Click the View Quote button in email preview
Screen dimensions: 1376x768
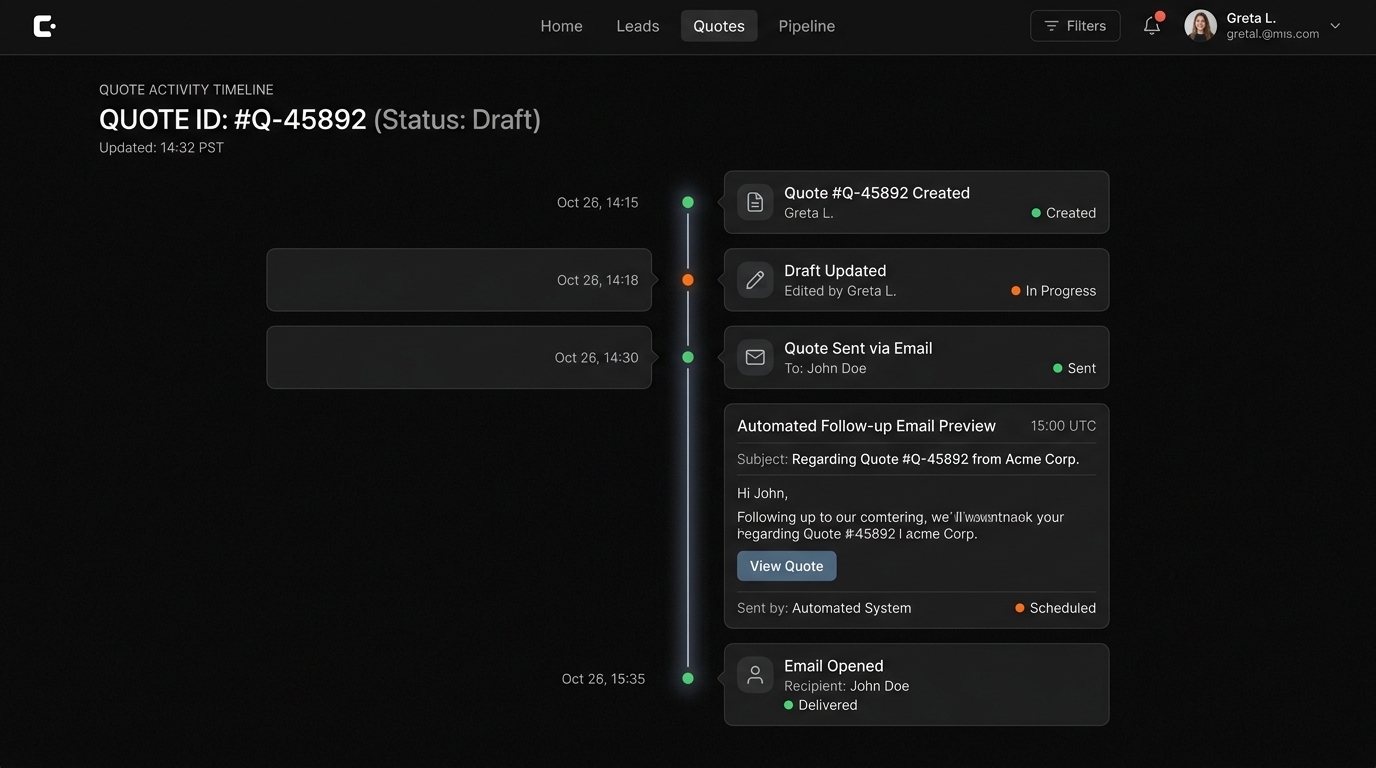pos(786,566)
